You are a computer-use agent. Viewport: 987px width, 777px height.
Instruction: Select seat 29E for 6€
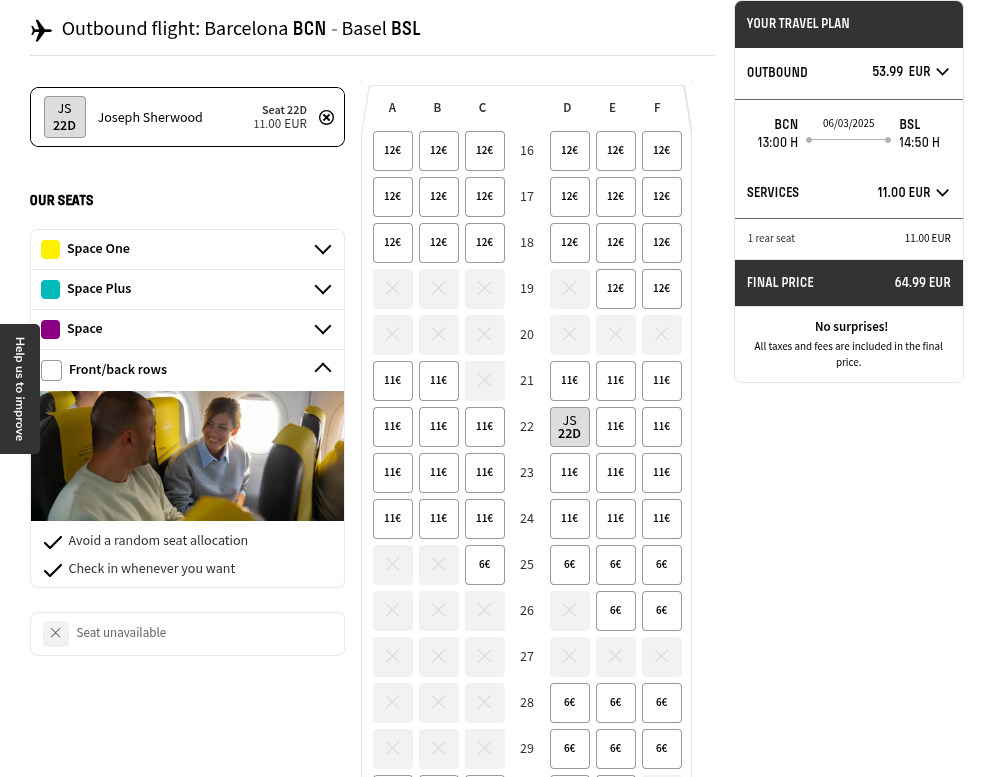[x=616, y=749]
